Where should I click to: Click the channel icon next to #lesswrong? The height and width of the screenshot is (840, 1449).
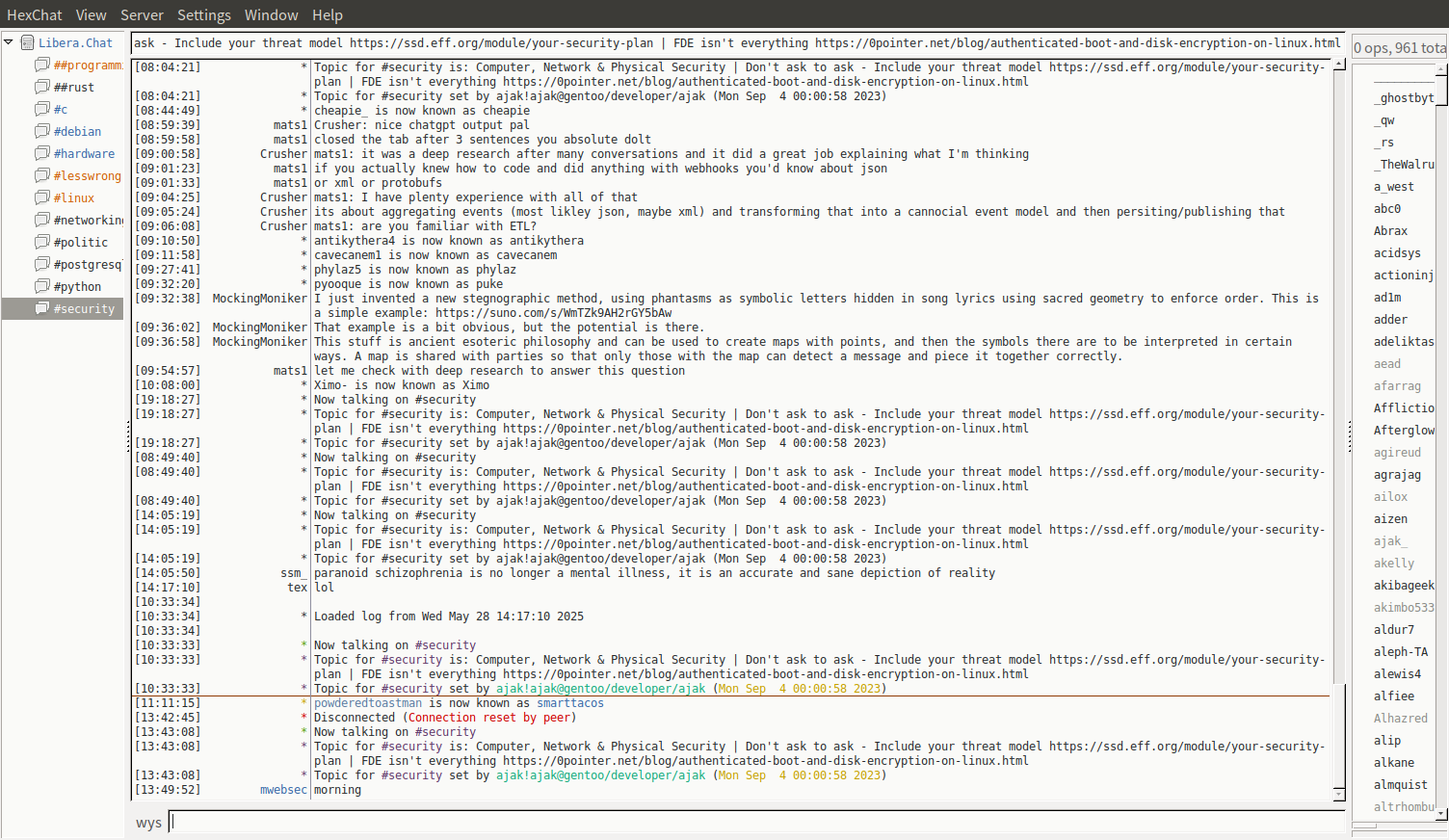(x=42, y=175)
